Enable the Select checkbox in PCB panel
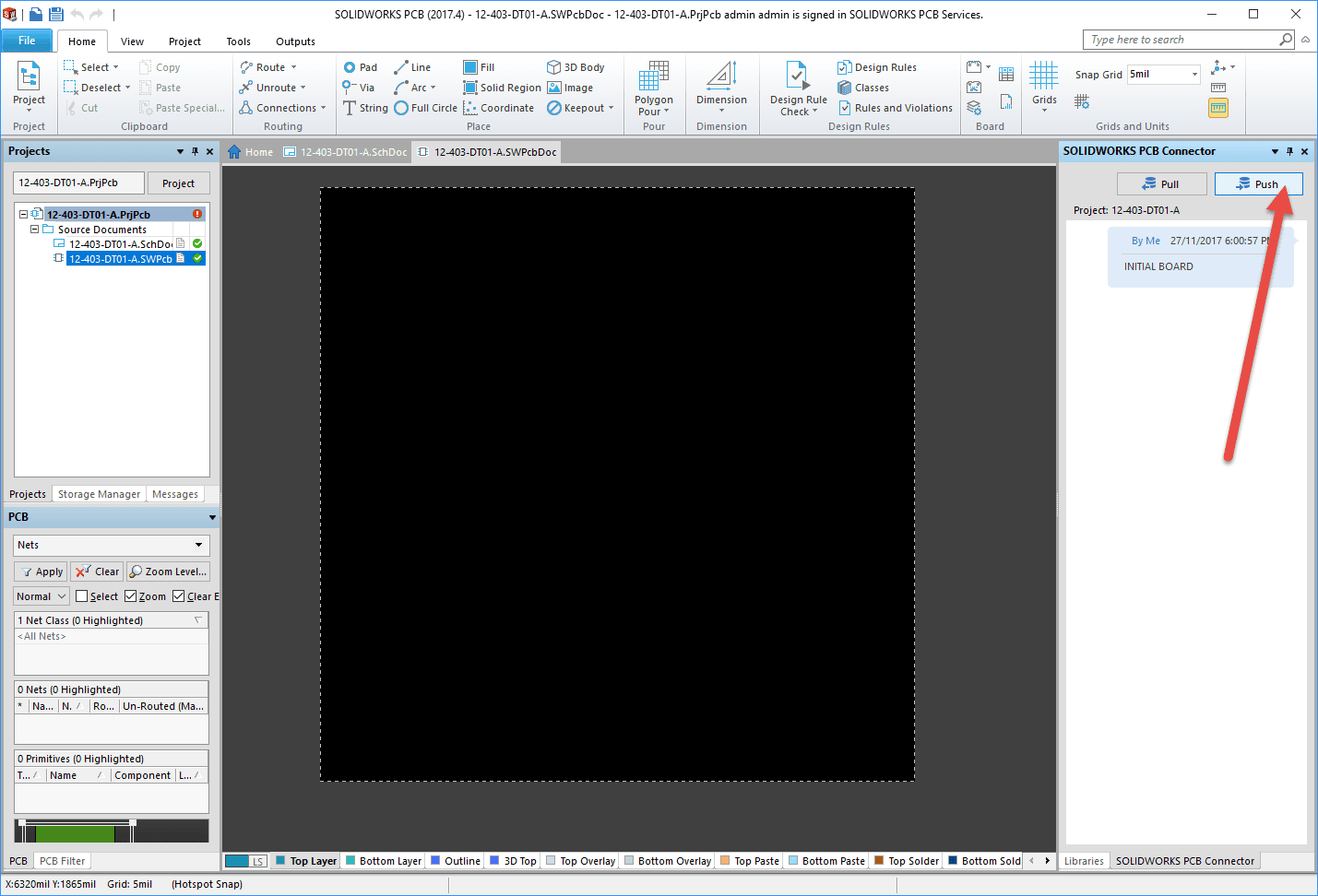The width and height of the screenshot is (1318, 896). point(82,596)
